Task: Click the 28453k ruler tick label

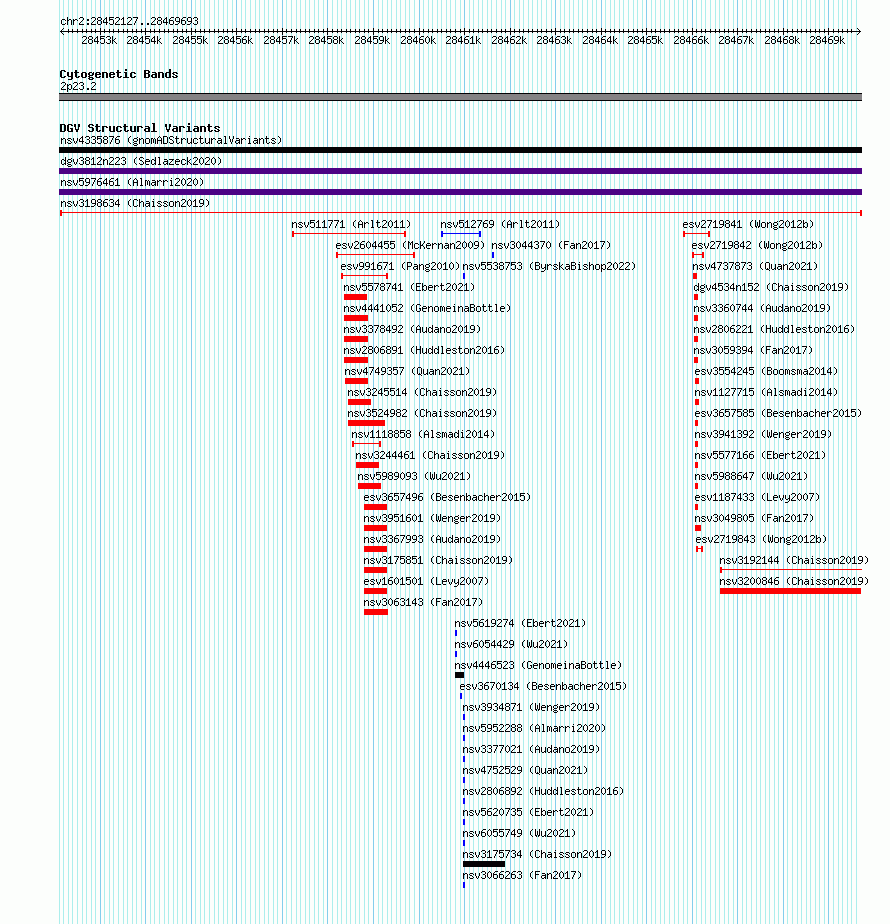Action: 99,40
